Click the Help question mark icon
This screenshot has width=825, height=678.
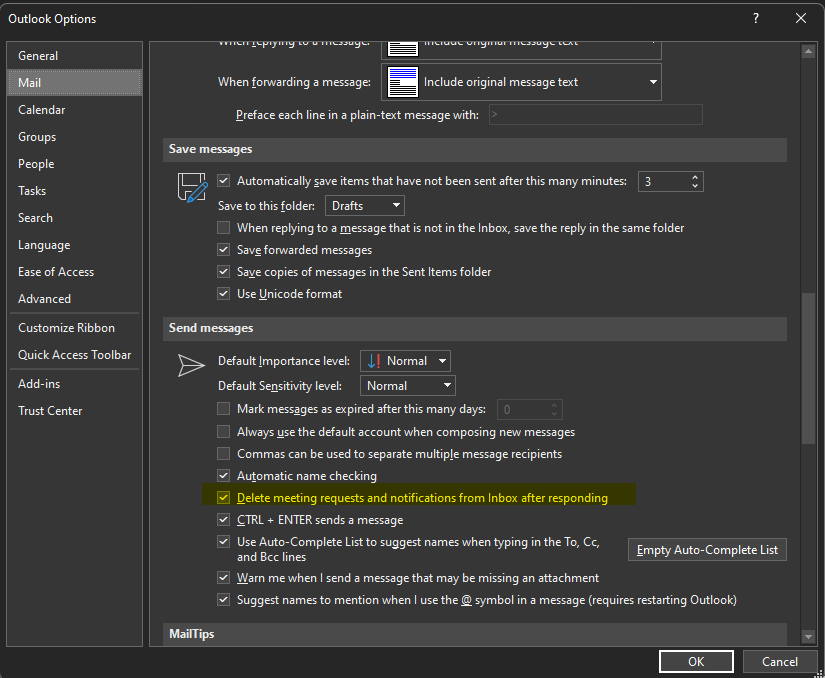(756, 18)
